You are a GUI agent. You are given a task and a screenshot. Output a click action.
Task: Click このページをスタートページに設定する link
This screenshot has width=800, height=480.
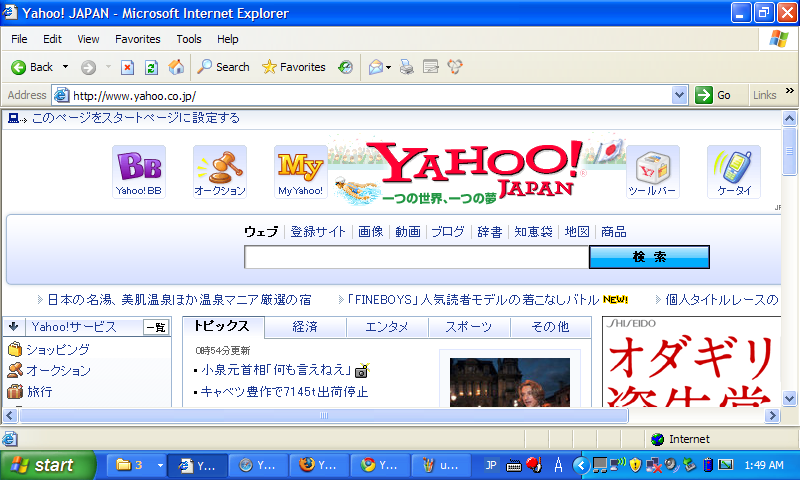pos(136,118)
